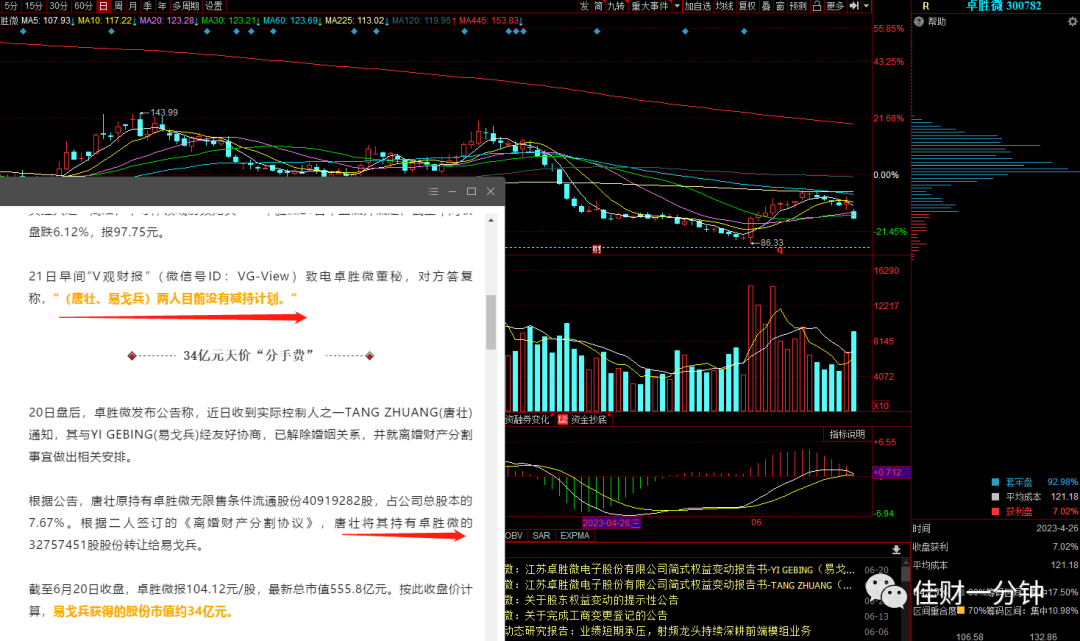Open 指标说明 indicator description
Screen dimensions: 1080x641
click(x=847, y=434)
